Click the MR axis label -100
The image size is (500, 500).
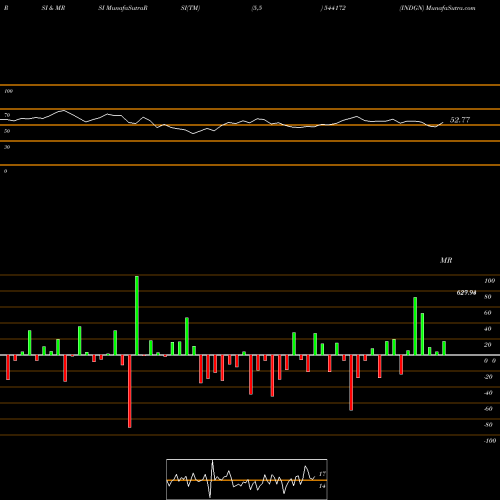pyautogui.click(x=490, y=441)
